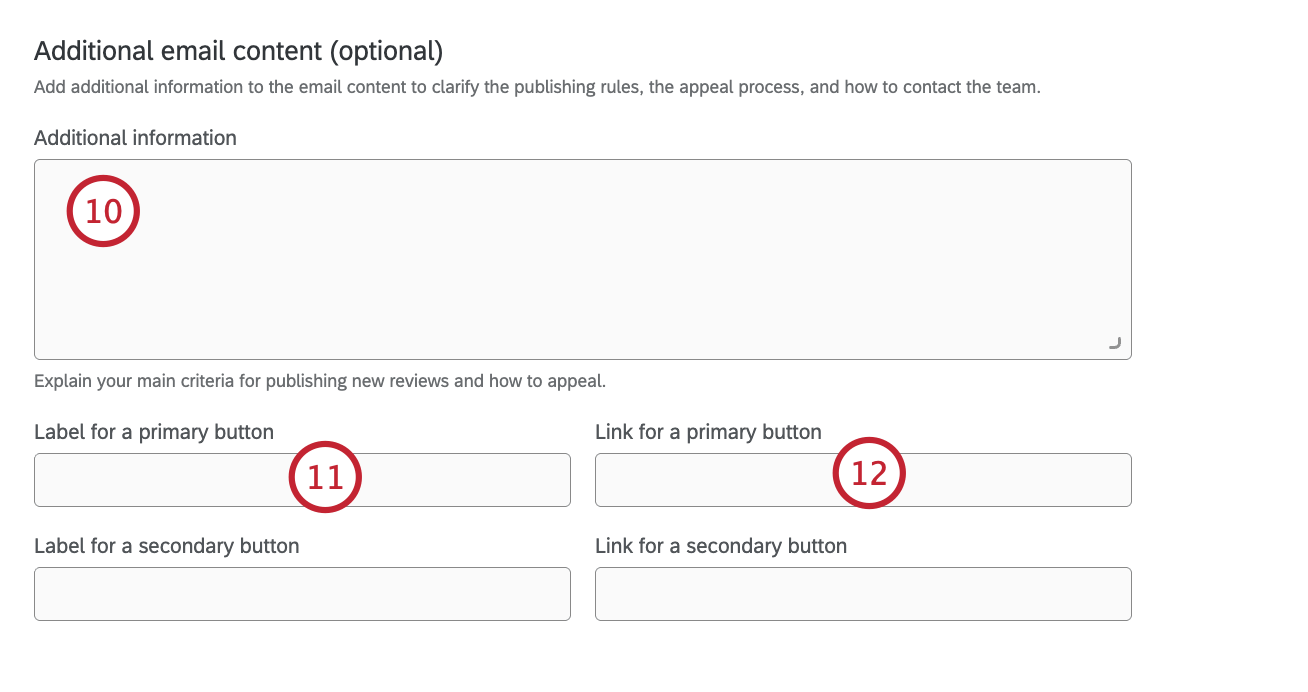This screenshot has height=692, width=1308.
Task: Click the Link for a primary button label
Action: pos(709,431)
